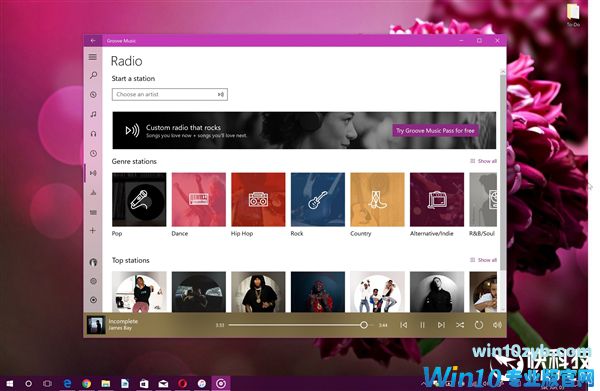Pause the current song
This screenshot has height=391, width=600.
(422, 325)
